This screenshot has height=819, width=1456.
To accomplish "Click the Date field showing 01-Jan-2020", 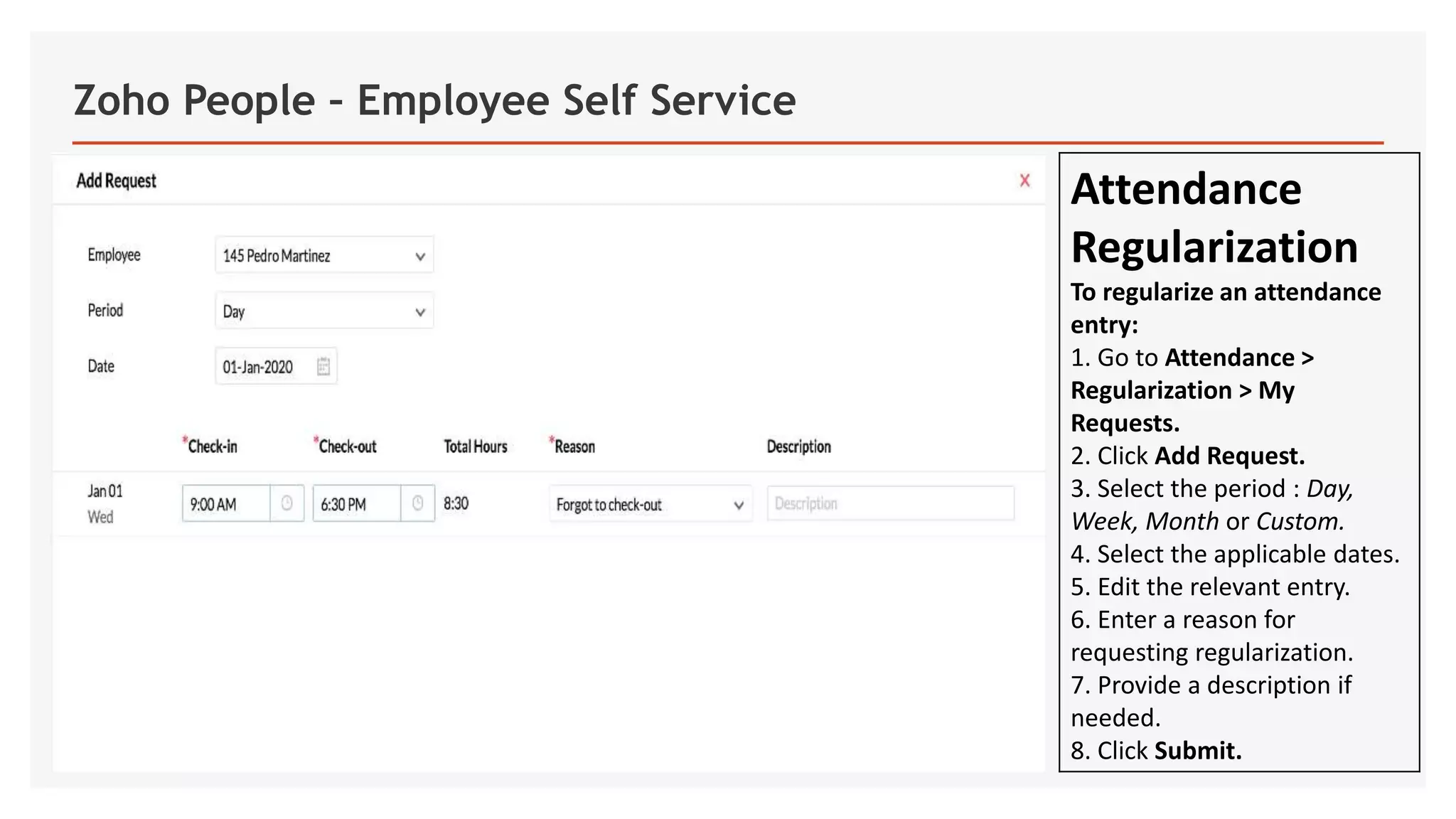I will pyautogui.click(x=276, y=367).
